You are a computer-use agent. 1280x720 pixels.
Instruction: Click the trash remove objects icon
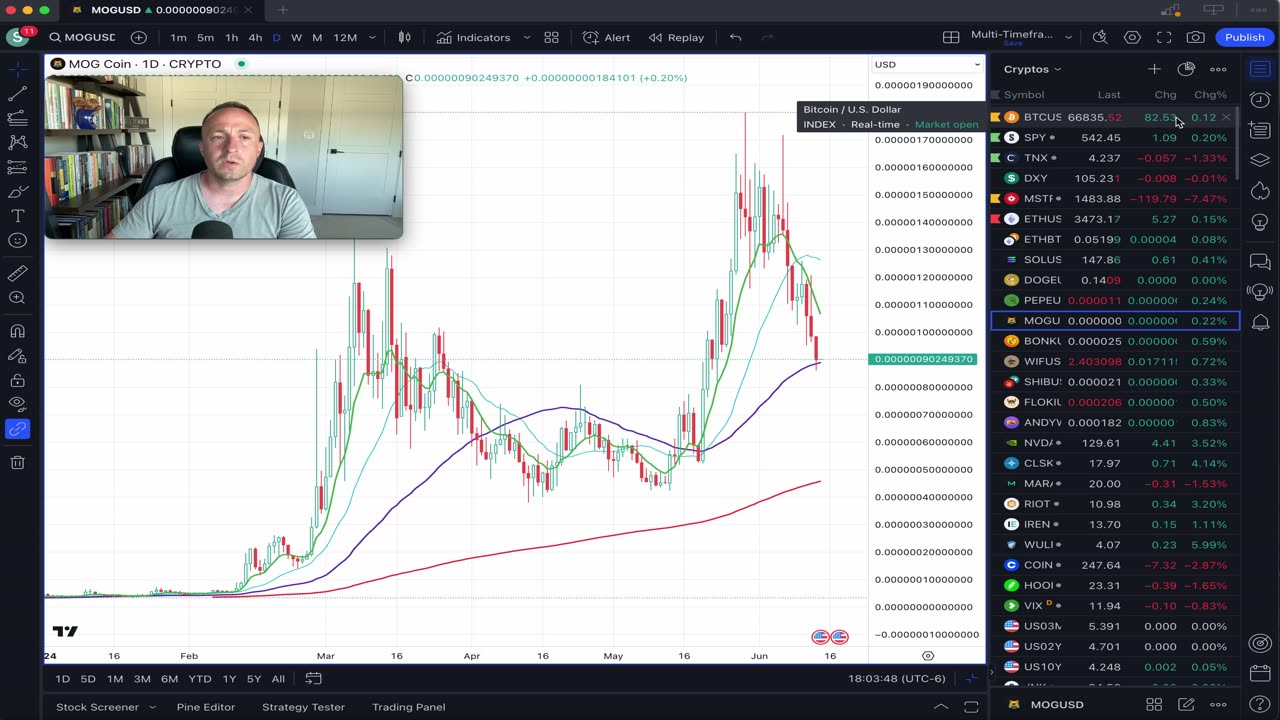[x=17, y=462]
